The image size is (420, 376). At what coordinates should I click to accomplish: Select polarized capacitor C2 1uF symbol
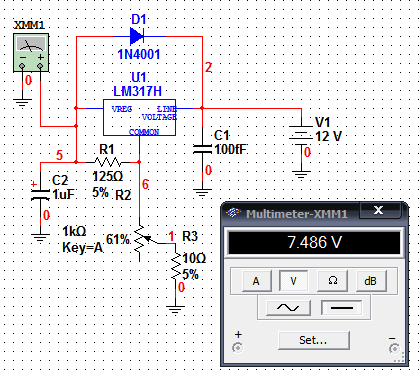(40, 195)
